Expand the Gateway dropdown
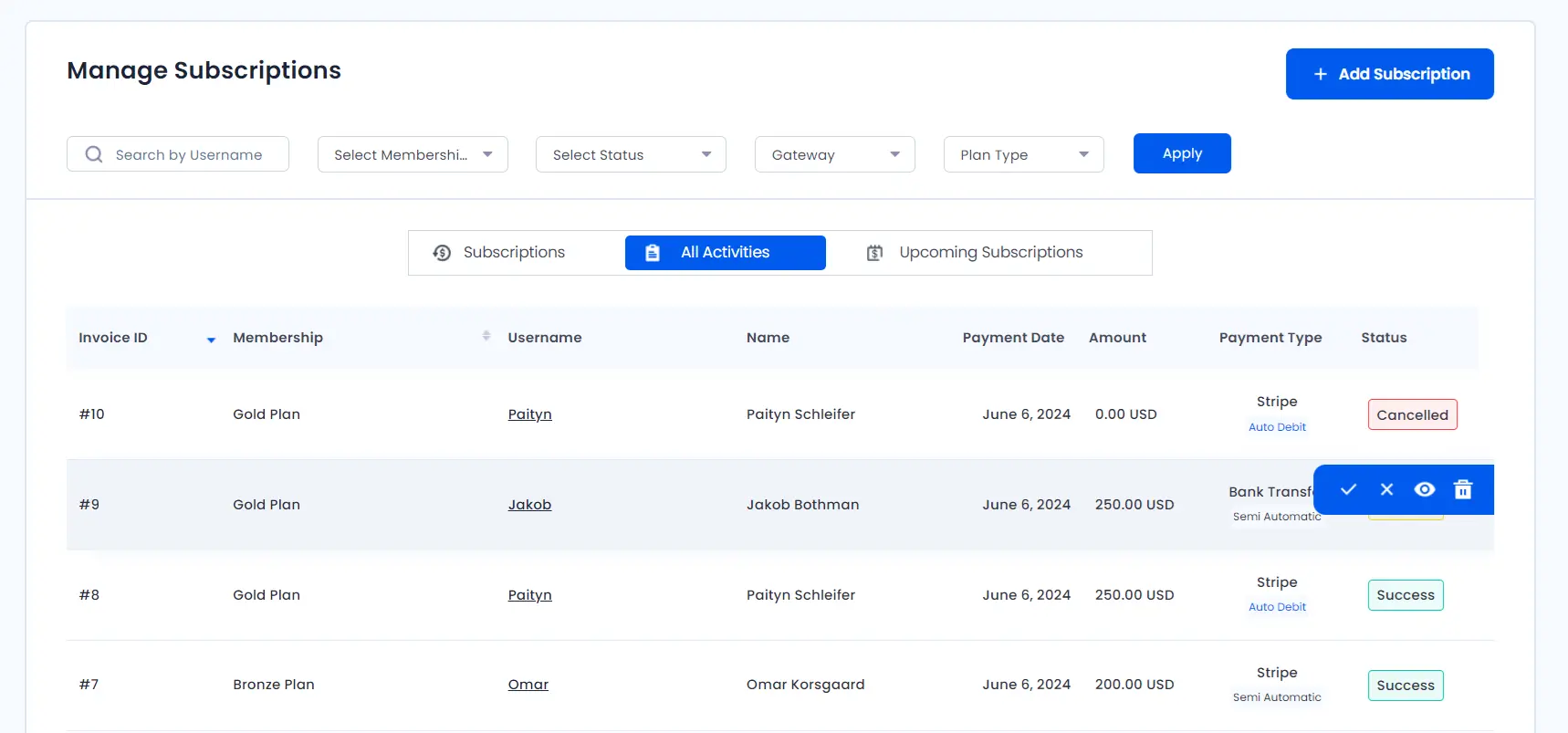The width and height of the screenshot is (1568, 733). 835,154
